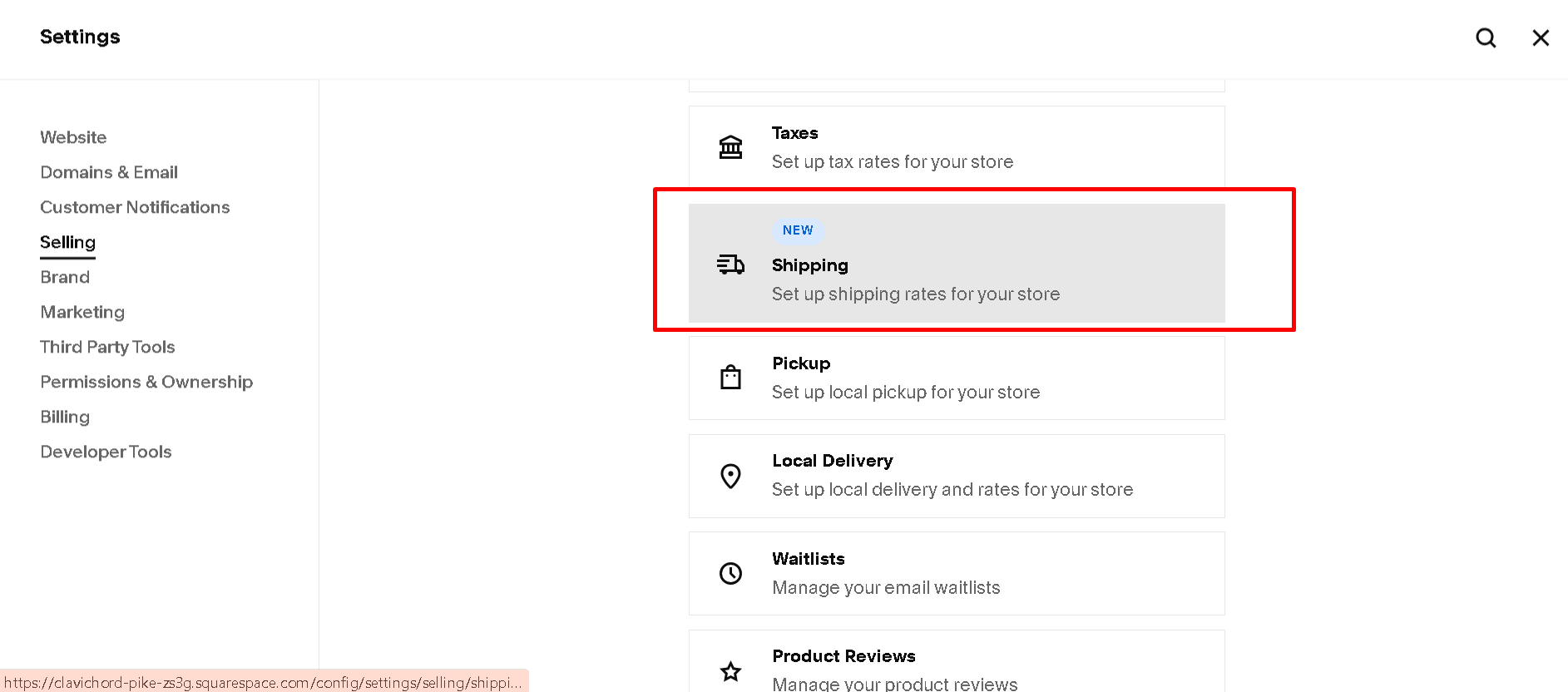Click 'Set up tax rates for your store'
The image size is (1568, 692).
point(893,161)
